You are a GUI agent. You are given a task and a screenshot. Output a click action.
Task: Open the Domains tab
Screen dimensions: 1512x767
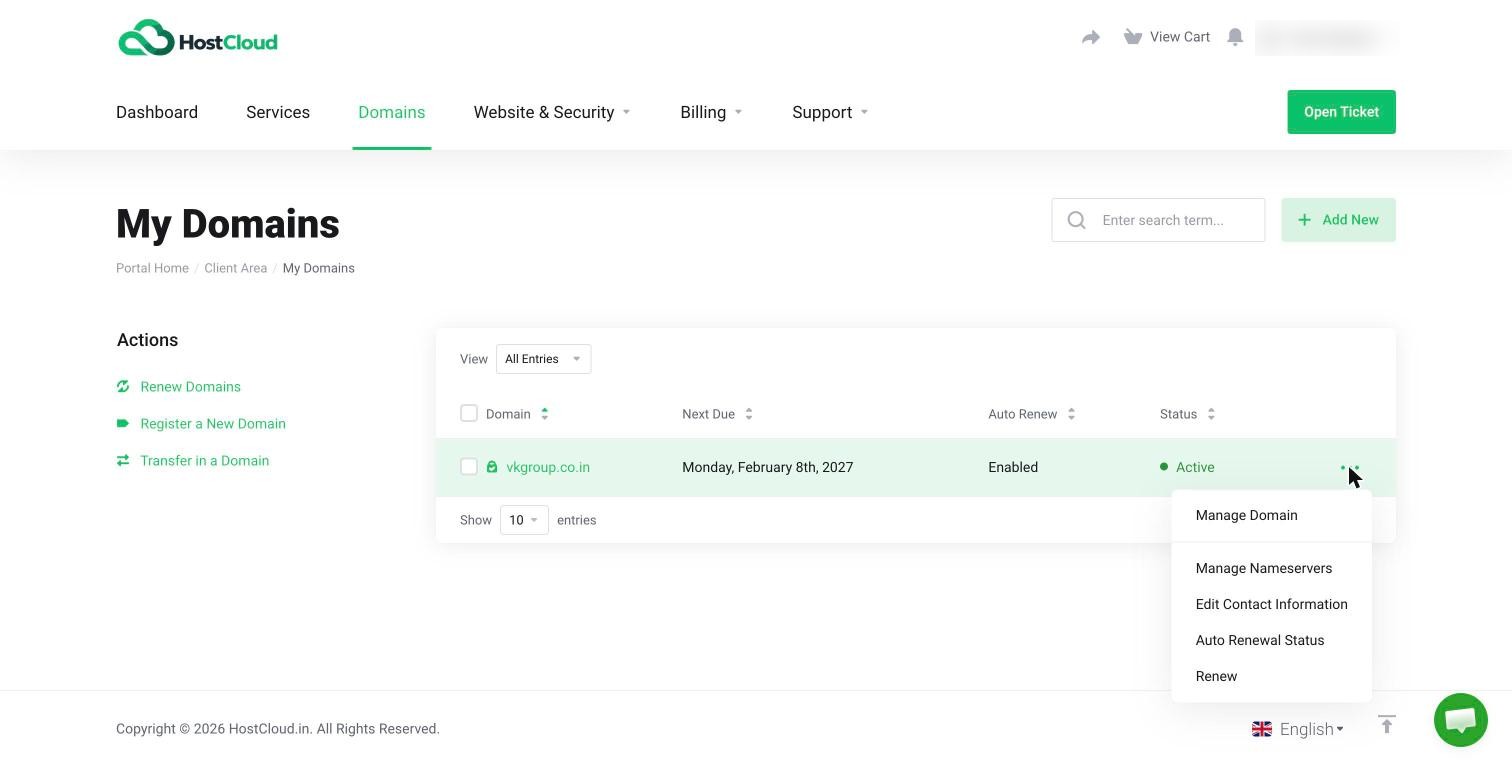tap(391, 112)
